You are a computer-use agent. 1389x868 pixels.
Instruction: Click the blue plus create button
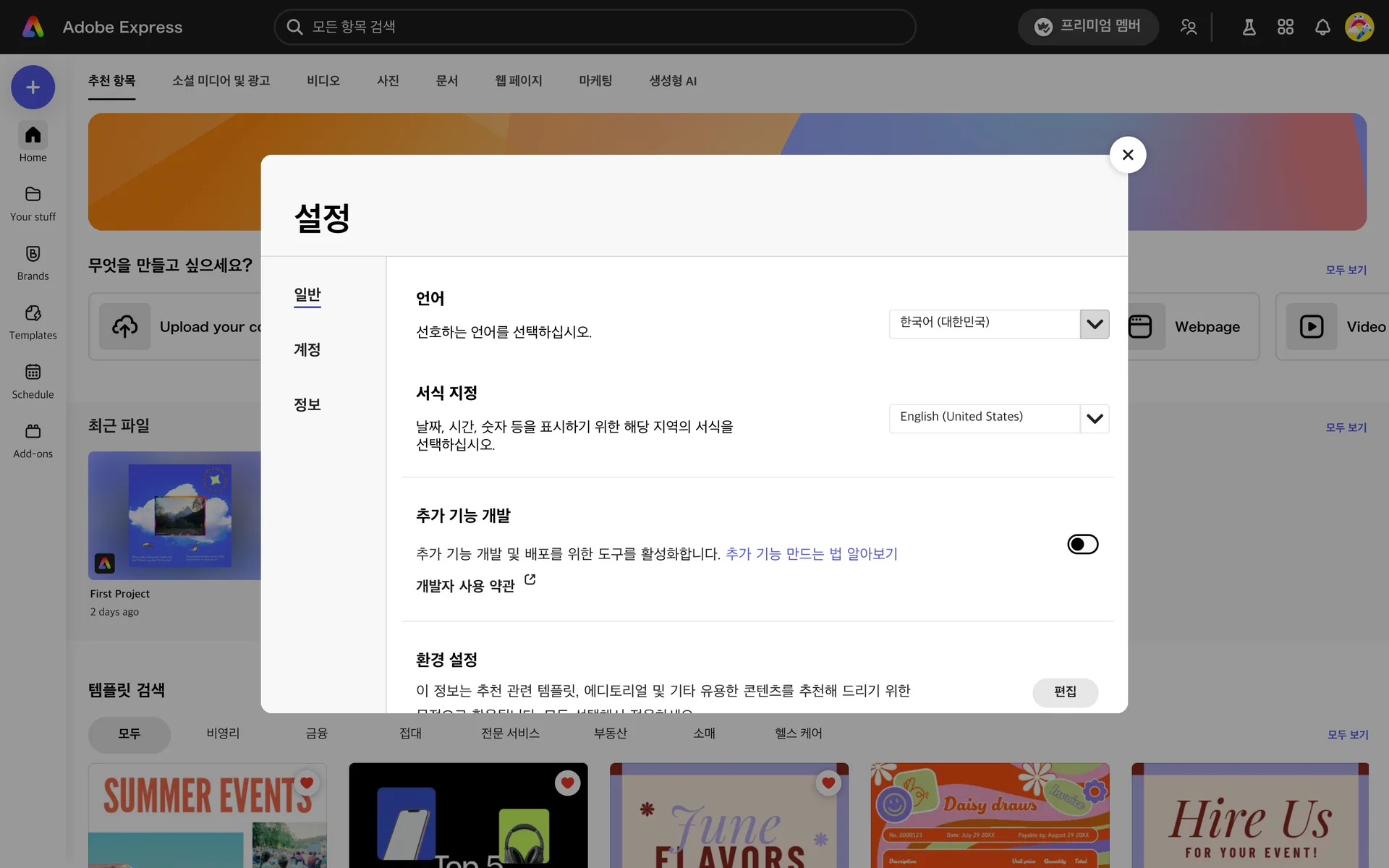click(33, 88)
